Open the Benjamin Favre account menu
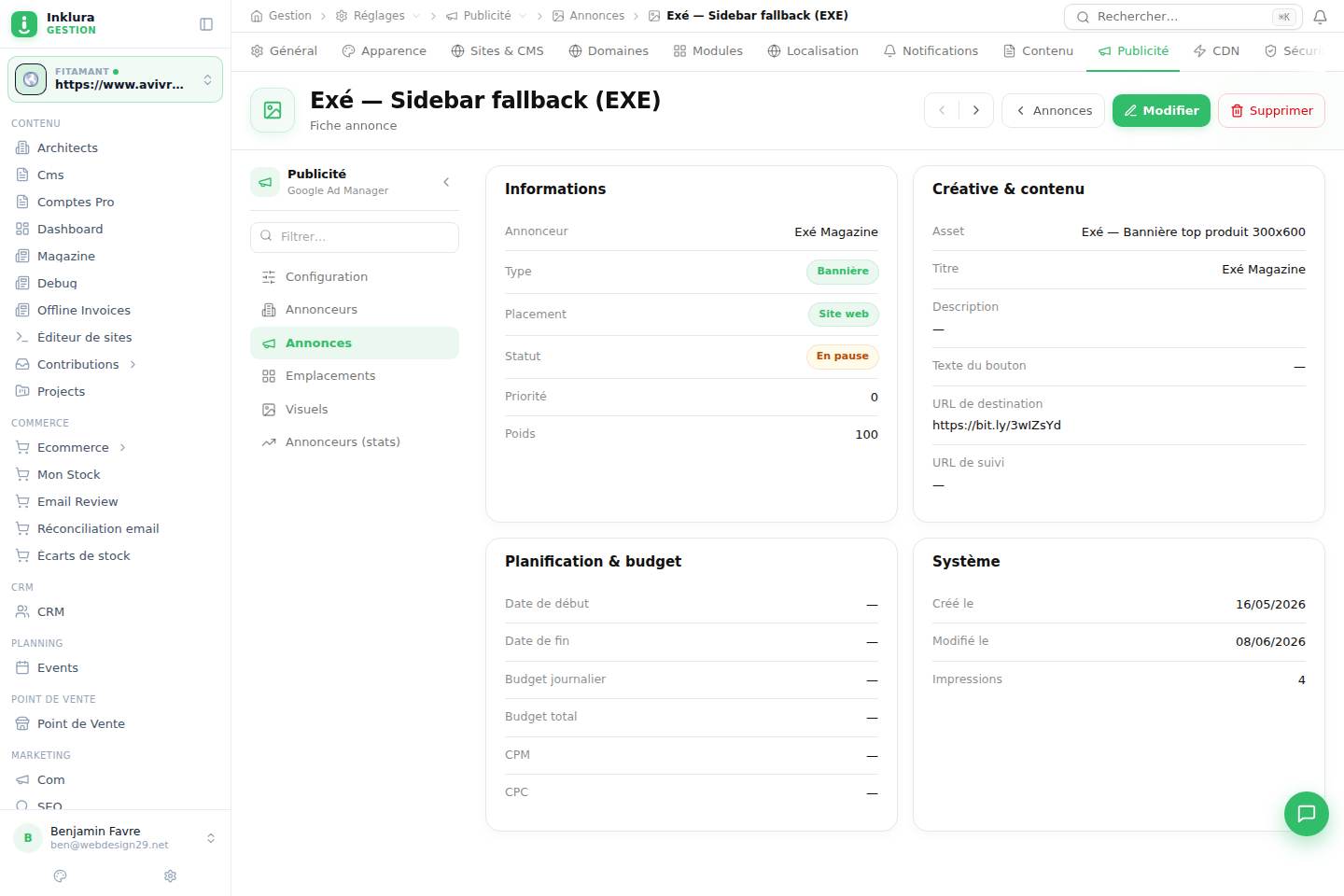The width and height of the screenshot is (1344, 896). click(x=116, y=838)
